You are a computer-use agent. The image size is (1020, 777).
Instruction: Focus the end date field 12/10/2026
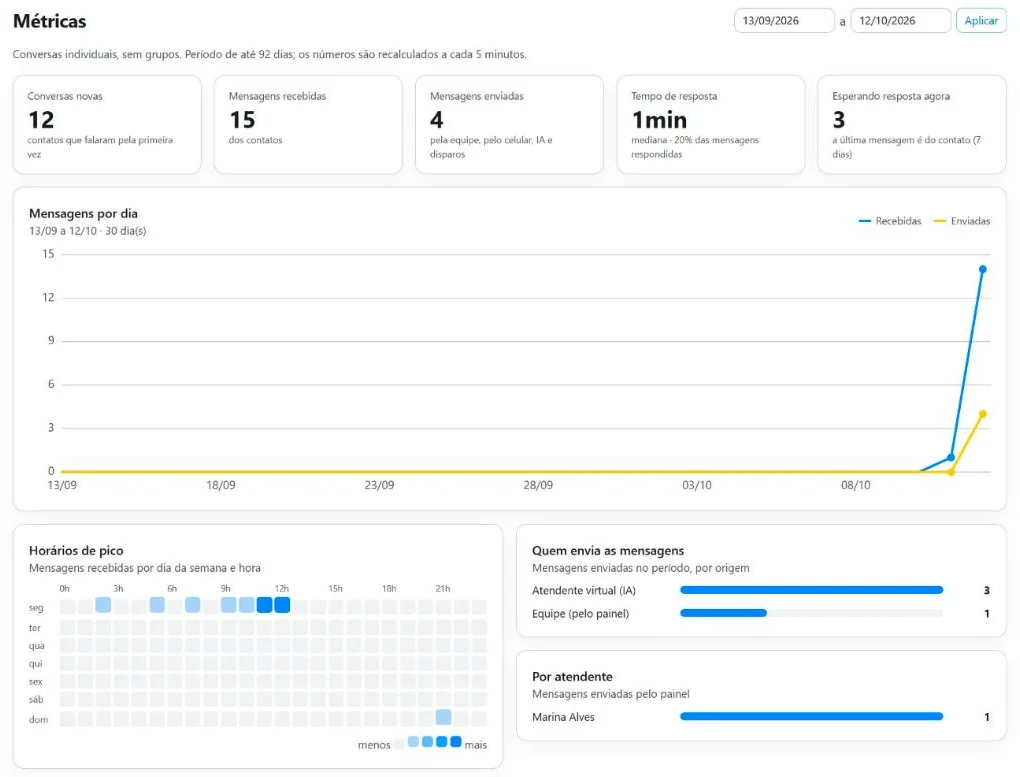click(901, 21)
